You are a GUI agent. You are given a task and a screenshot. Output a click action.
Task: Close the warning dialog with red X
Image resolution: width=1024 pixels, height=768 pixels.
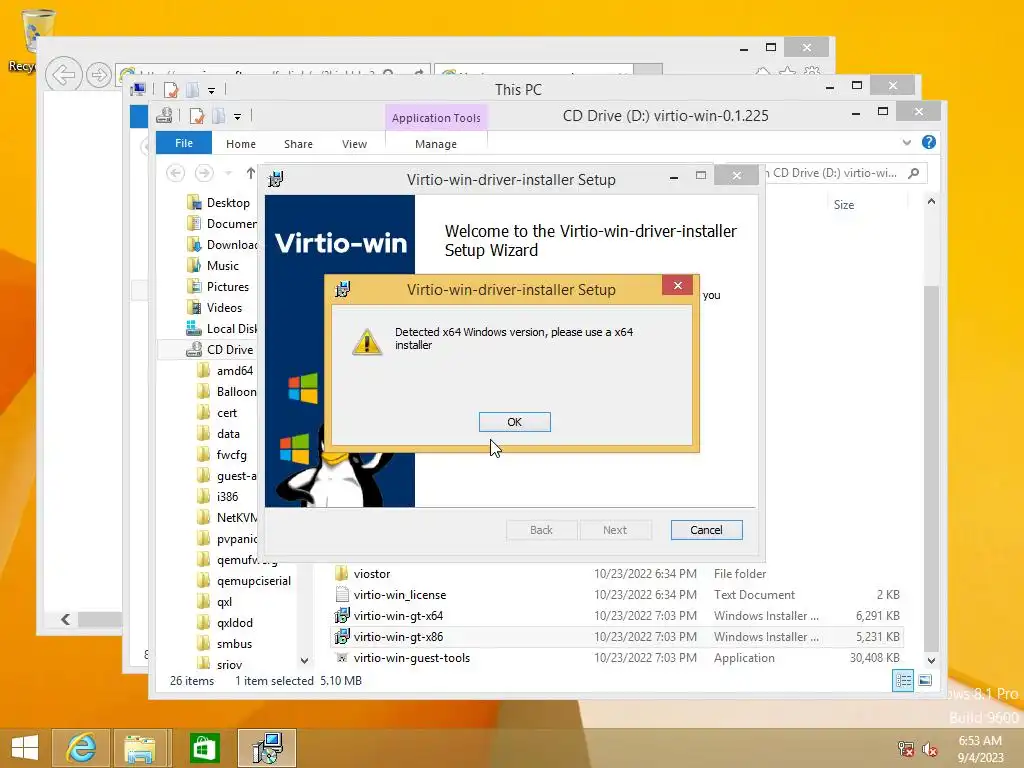677,285
